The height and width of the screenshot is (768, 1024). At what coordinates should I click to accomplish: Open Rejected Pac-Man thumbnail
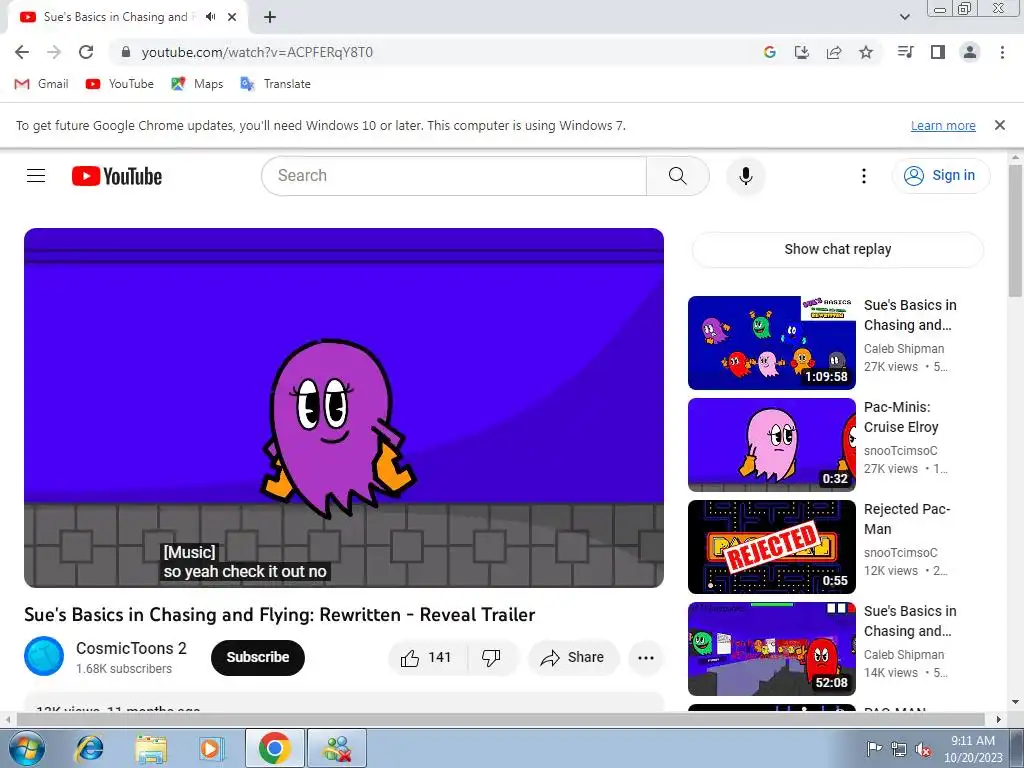coord(772,547)
